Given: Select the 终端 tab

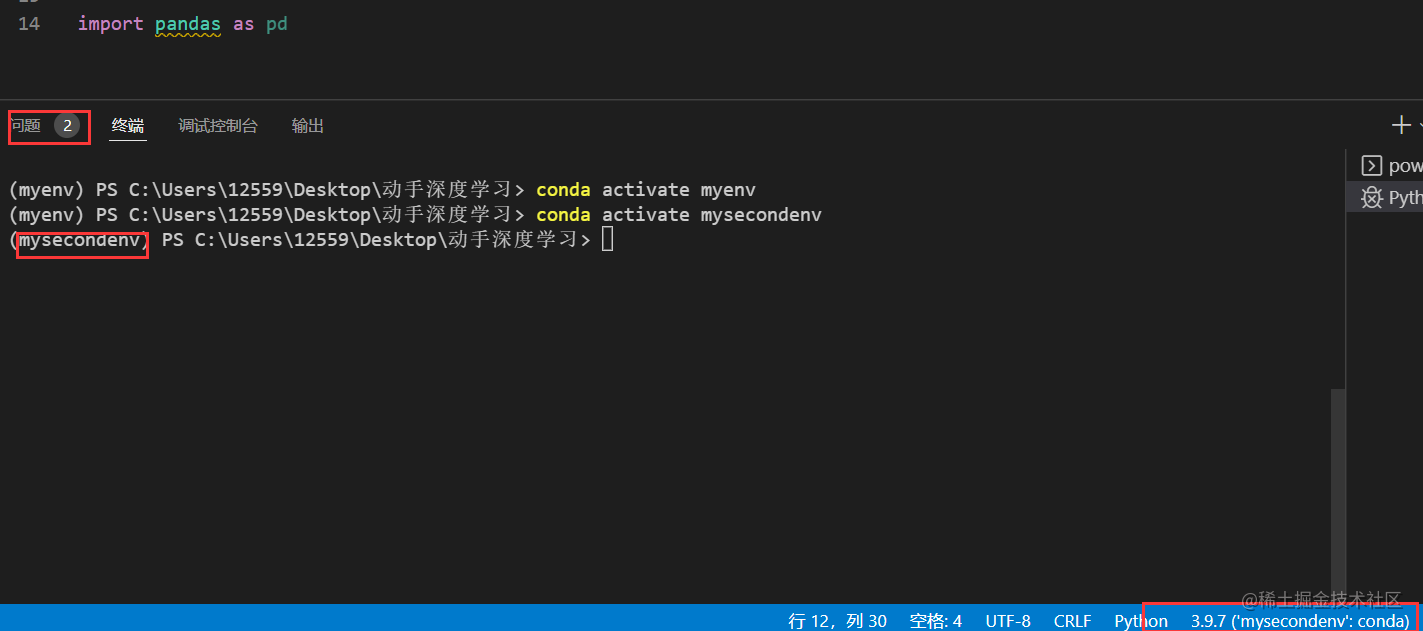Looking at the screenshot, I should (127, 125).
